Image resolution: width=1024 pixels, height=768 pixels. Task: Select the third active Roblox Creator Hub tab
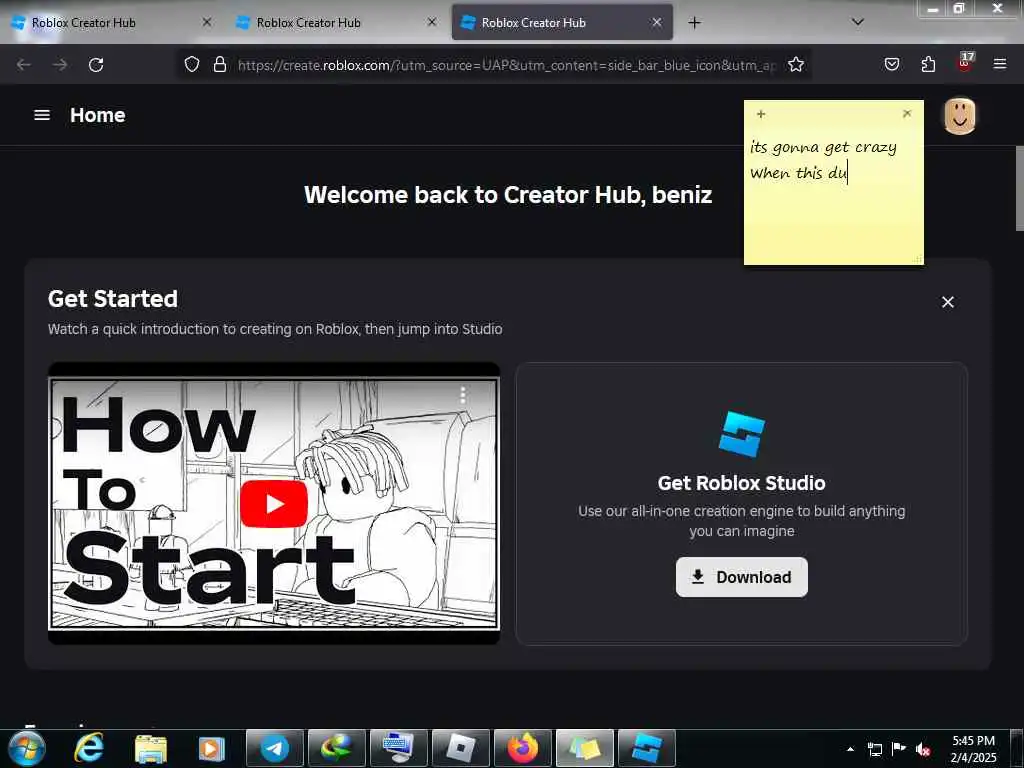[562, 23]
